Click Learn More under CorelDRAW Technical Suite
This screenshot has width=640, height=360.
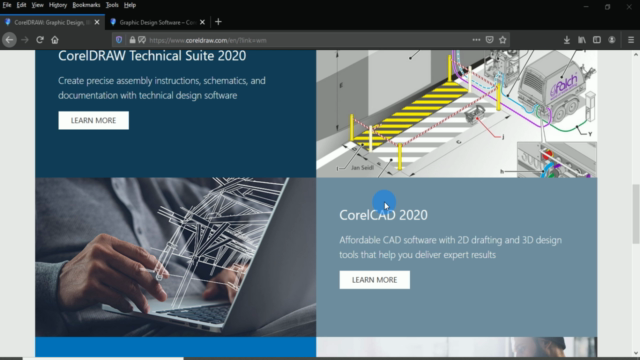point(93,120)
